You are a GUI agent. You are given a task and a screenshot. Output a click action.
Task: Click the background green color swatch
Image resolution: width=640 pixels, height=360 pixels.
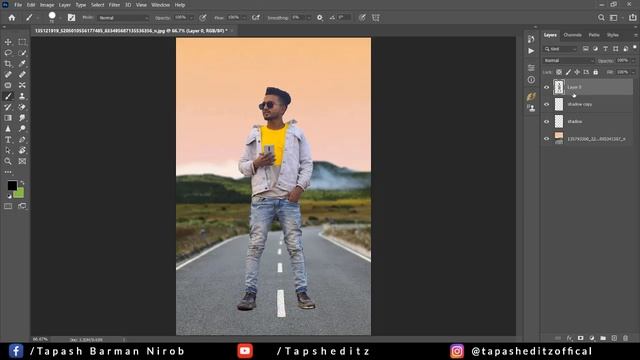pos(19,193)
